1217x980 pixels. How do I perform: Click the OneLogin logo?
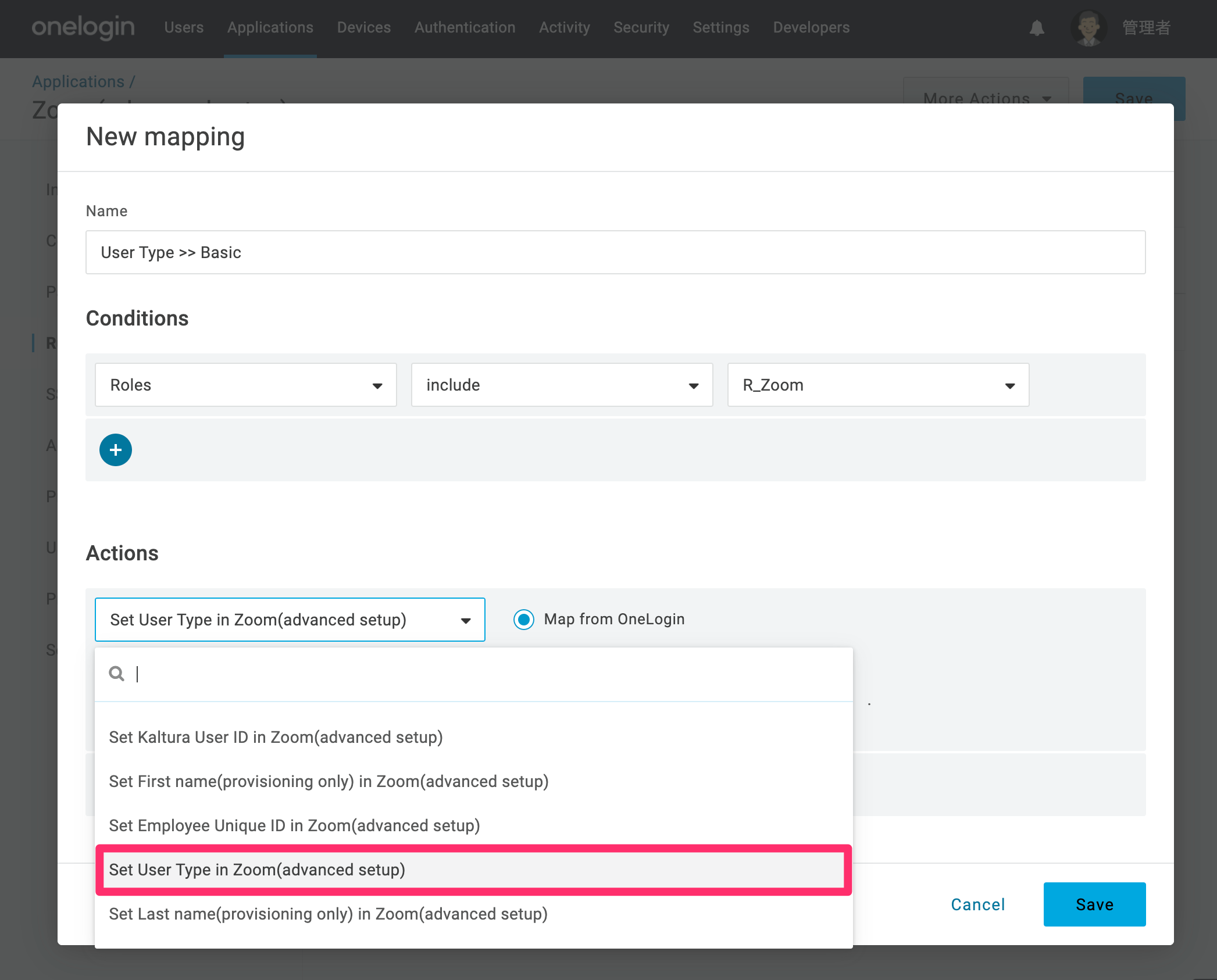[83, 27]
